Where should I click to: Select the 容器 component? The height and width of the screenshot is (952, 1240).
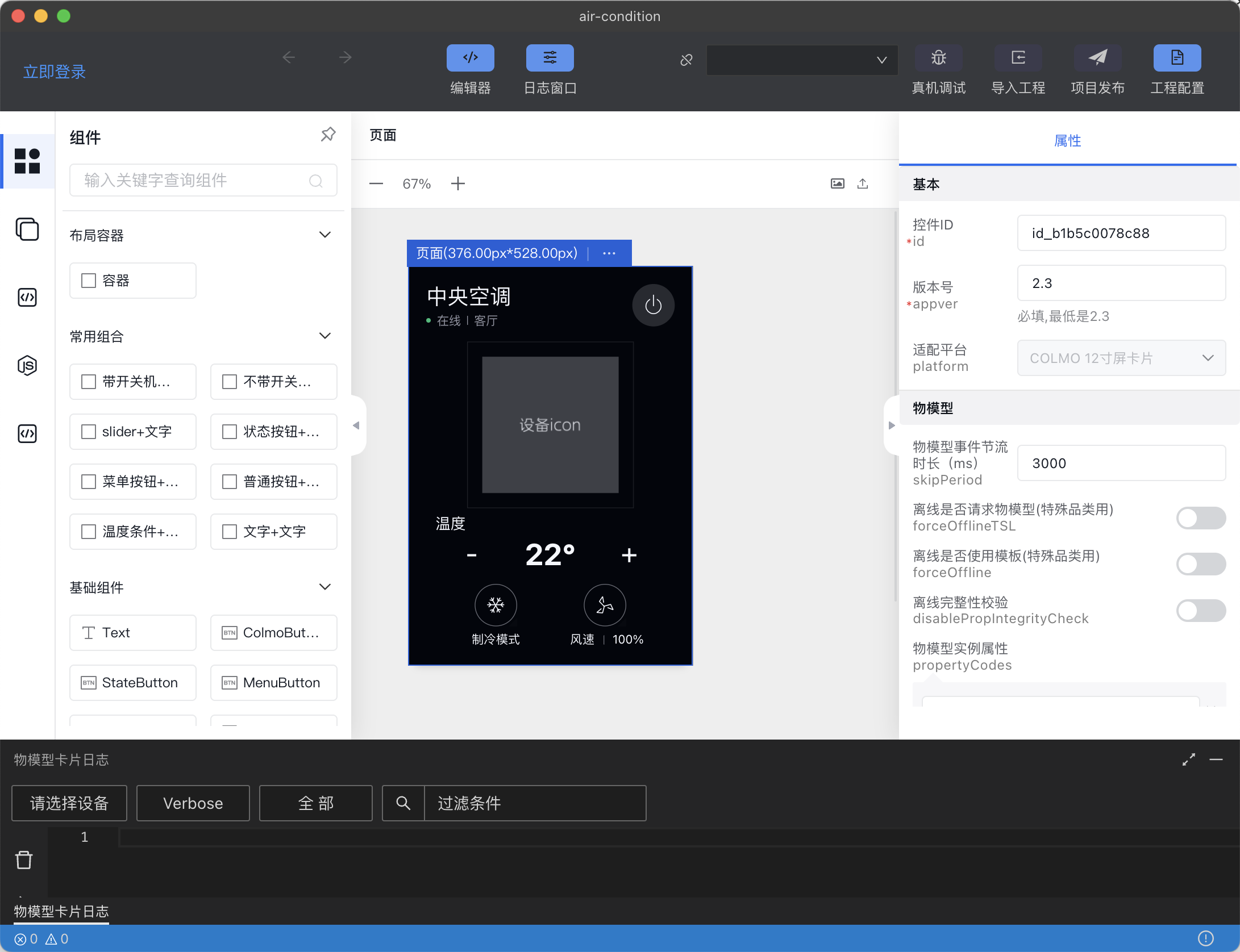pyautogui.click(x=133, y=281)
